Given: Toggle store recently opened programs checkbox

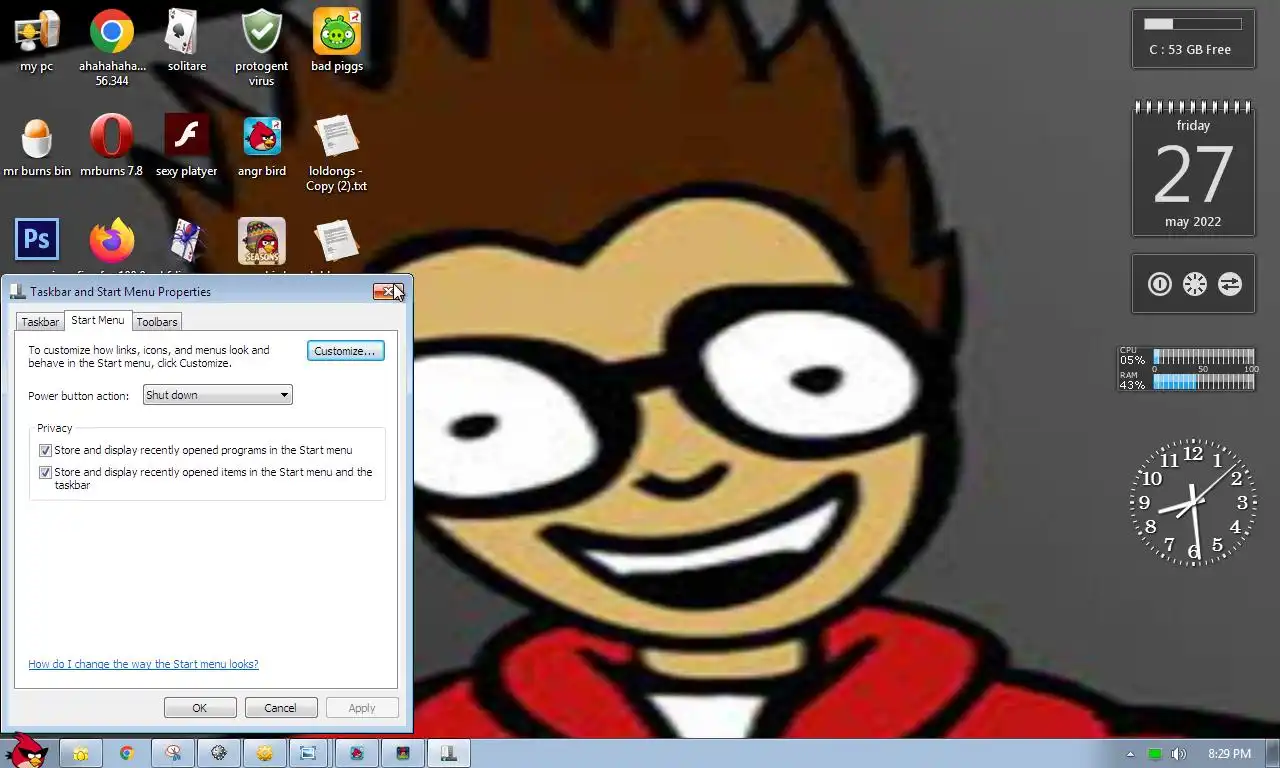Looking at the screenshot, I should point(45,451).
